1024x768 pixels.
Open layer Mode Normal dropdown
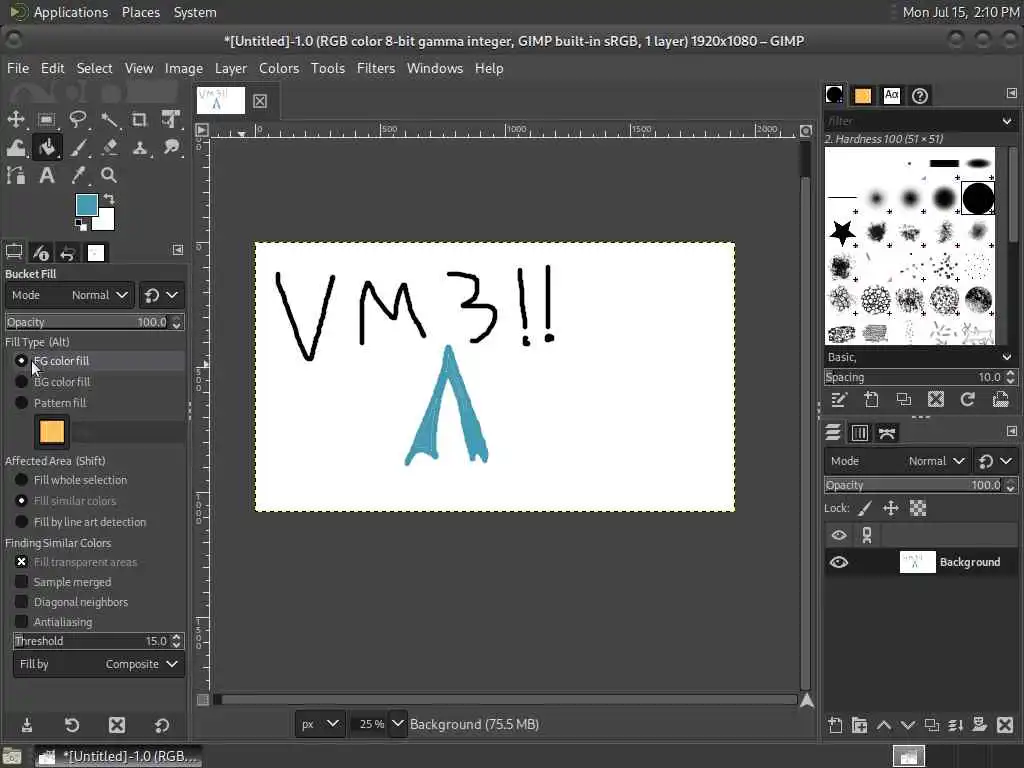(x=897, y=461)
